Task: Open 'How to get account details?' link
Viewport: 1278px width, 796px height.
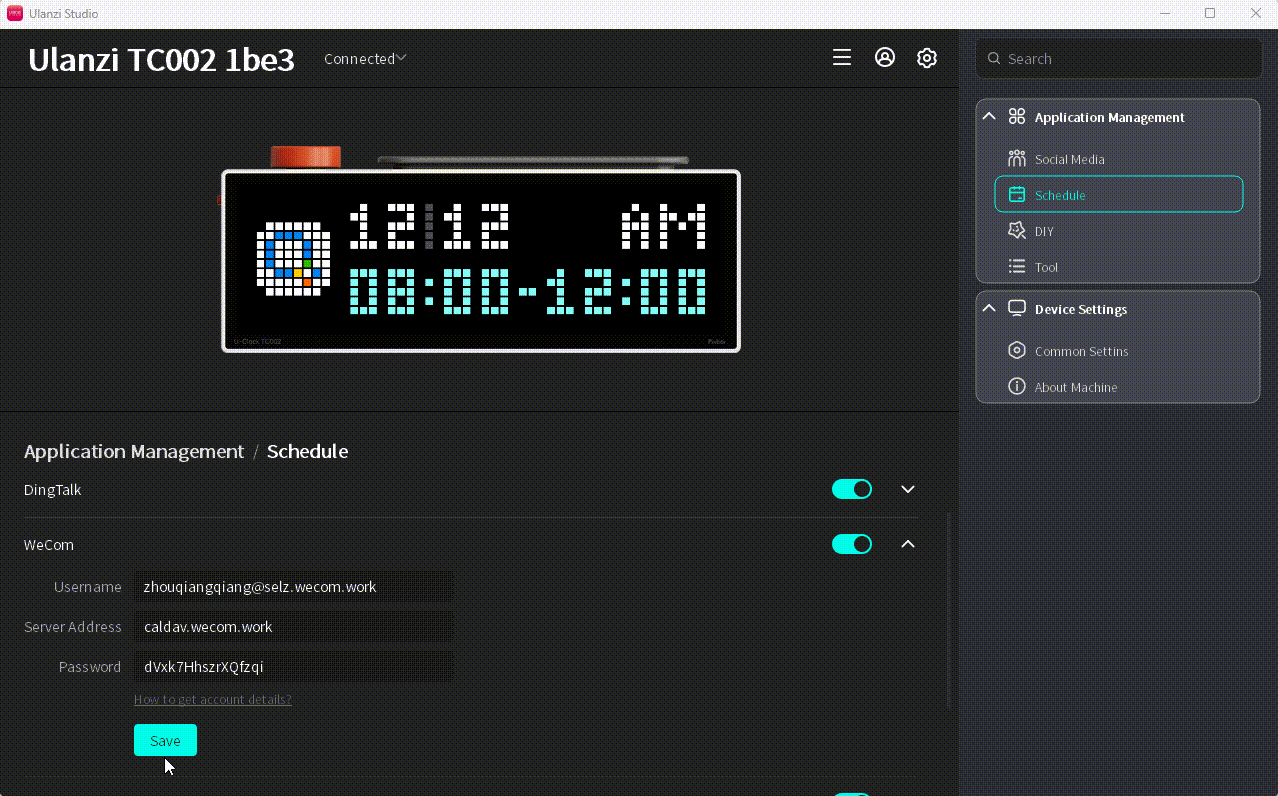Action: coord(213,699)
